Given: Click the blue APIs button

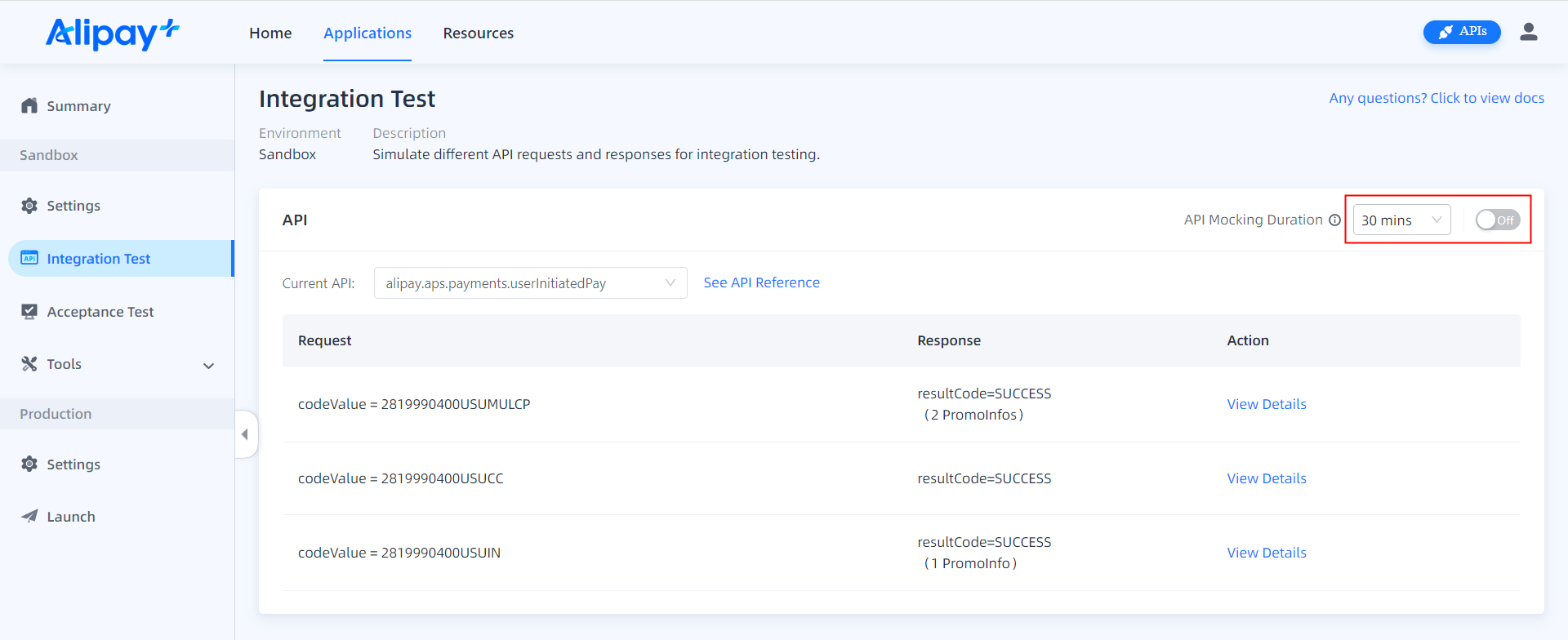Looking at the screenshot, I should pyautogui.click(x=1461, y=32).
